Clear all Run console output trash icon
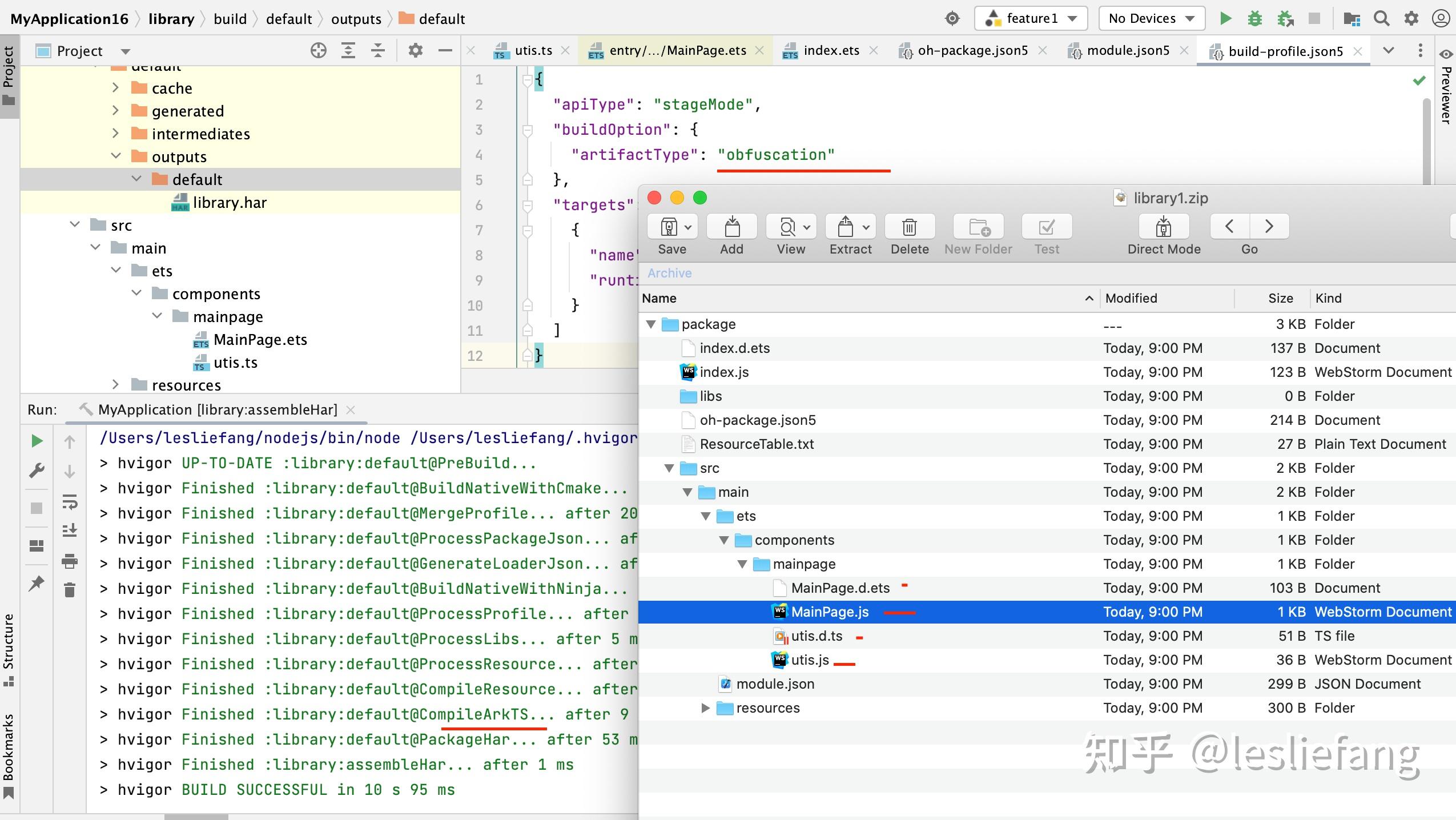The height and width of the screenshot is (820, 1456). coord(70,590)
